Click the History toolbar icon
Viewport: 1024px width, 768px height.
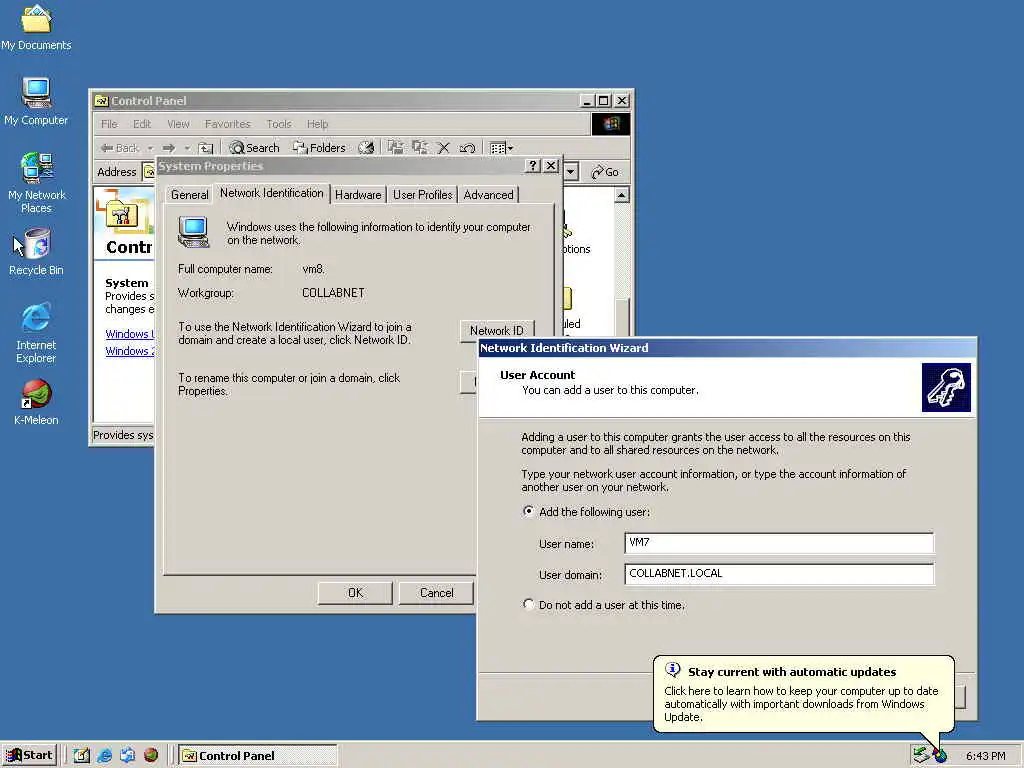pyautogui.click(x=366, y=148)
